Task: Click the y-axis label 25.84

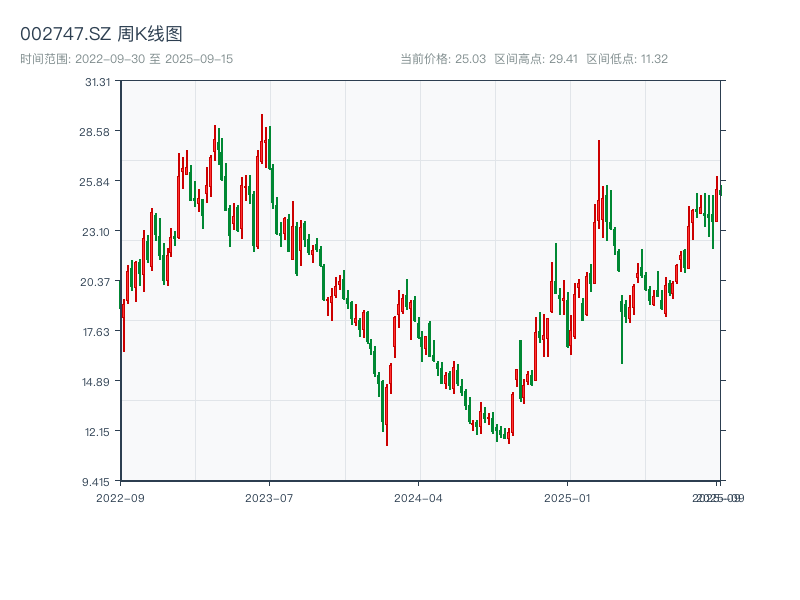Action: pyautogui.click(x=94, y=182)
